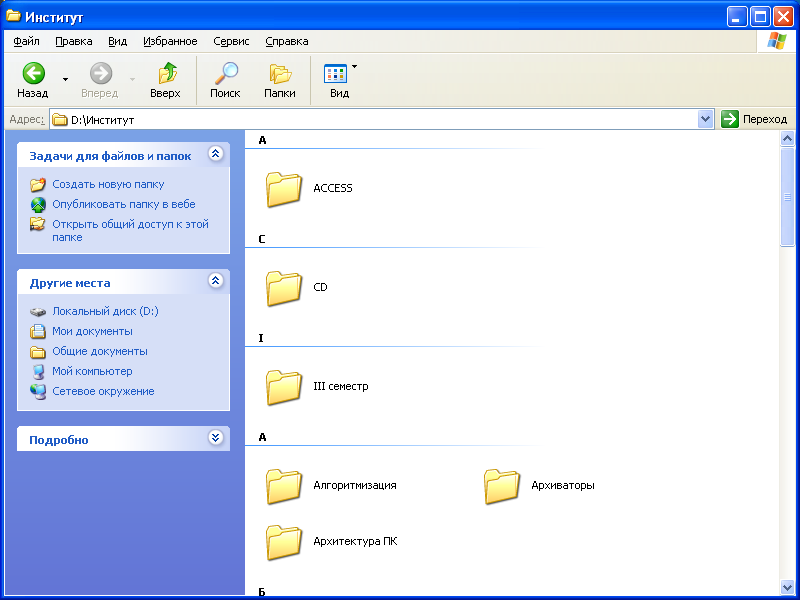Open the Справка menu
This screenshot has width=800, height=600.
[287, 41]
